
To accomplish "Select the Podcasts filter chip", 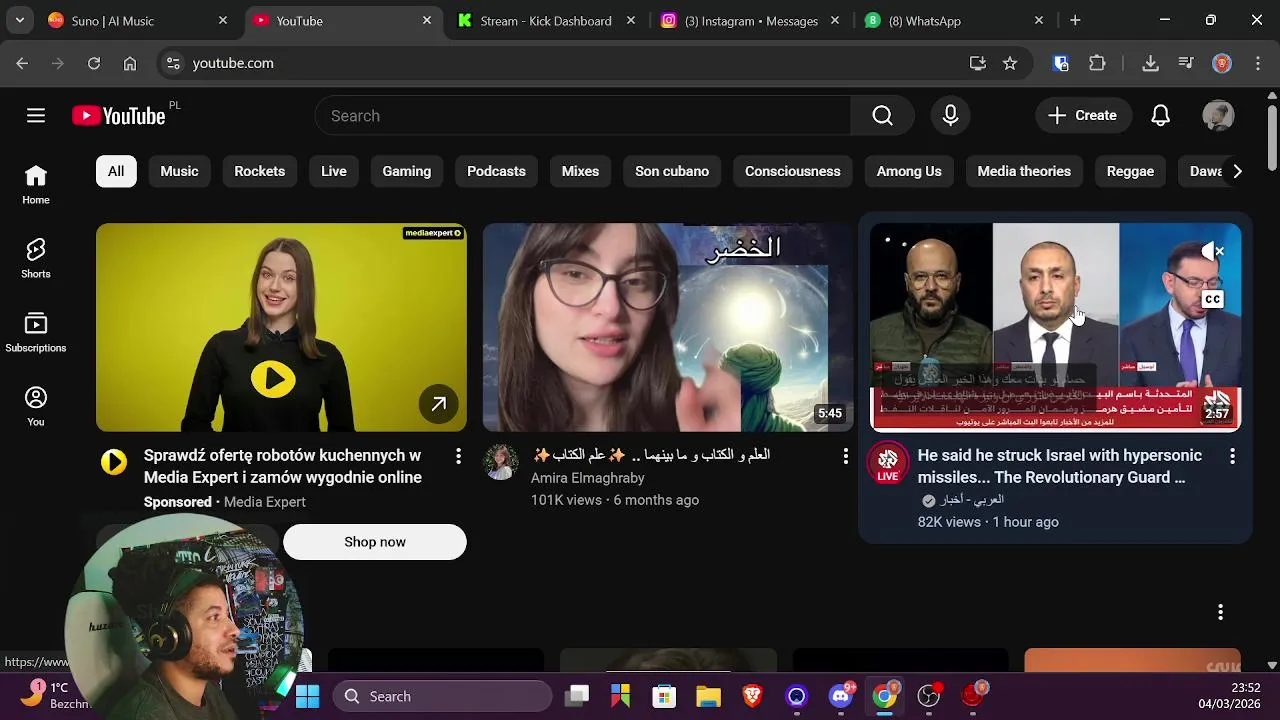I will pyautogui.click(x=496, y=171).
